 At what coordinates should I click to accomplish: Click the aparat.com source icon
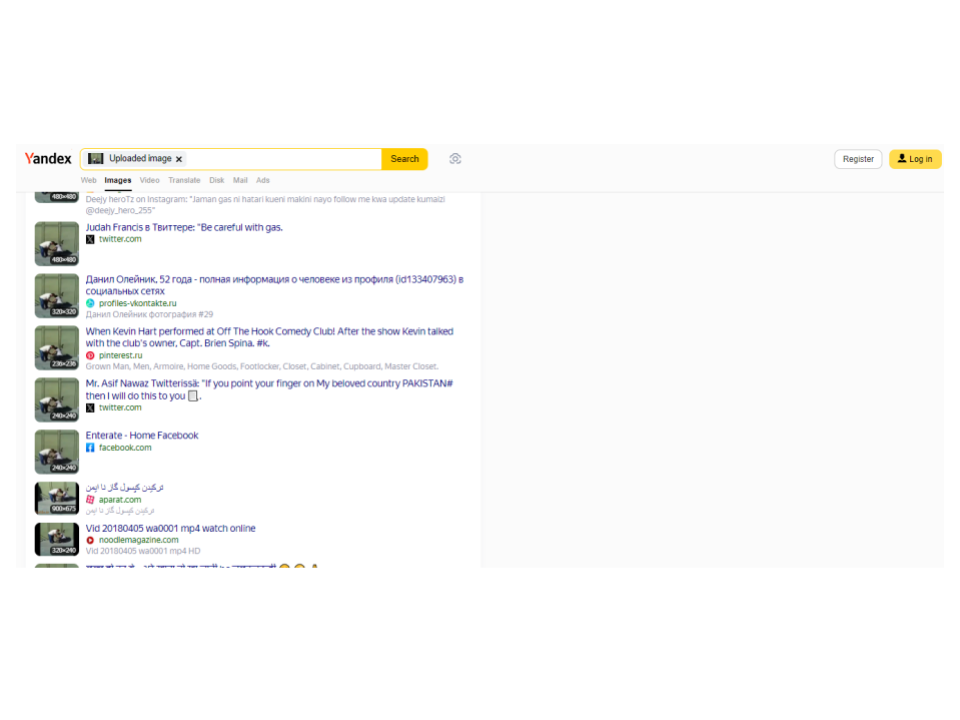tap(90, 500)
